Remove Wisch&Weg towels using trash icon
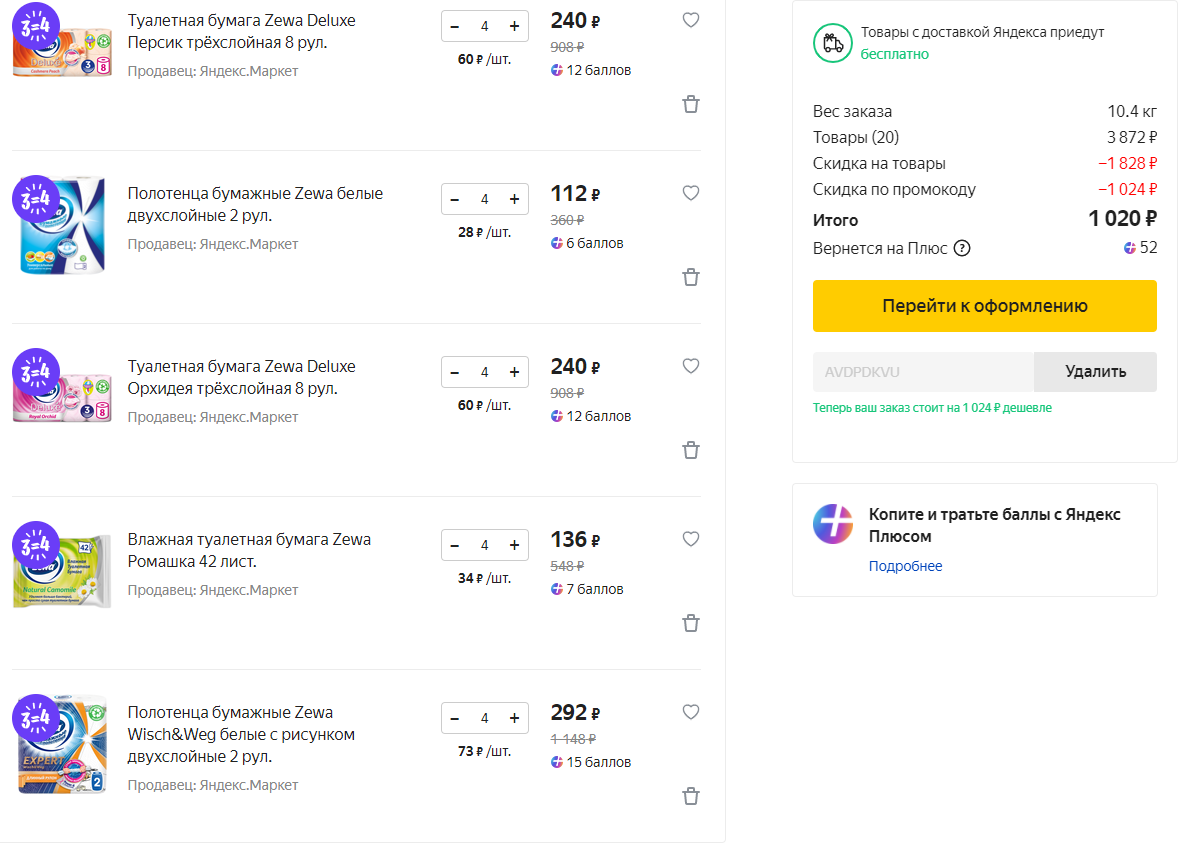Screen dimensions: 1182x846 point(691,796)
